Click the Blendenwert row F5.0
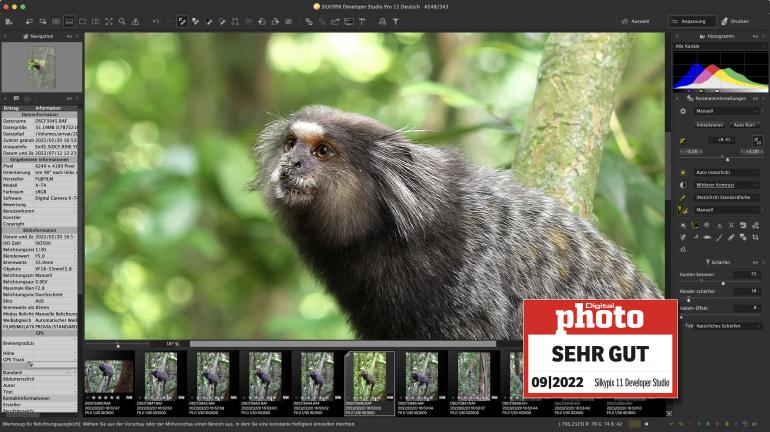The image size is (770, 432). tap(39, 256)
